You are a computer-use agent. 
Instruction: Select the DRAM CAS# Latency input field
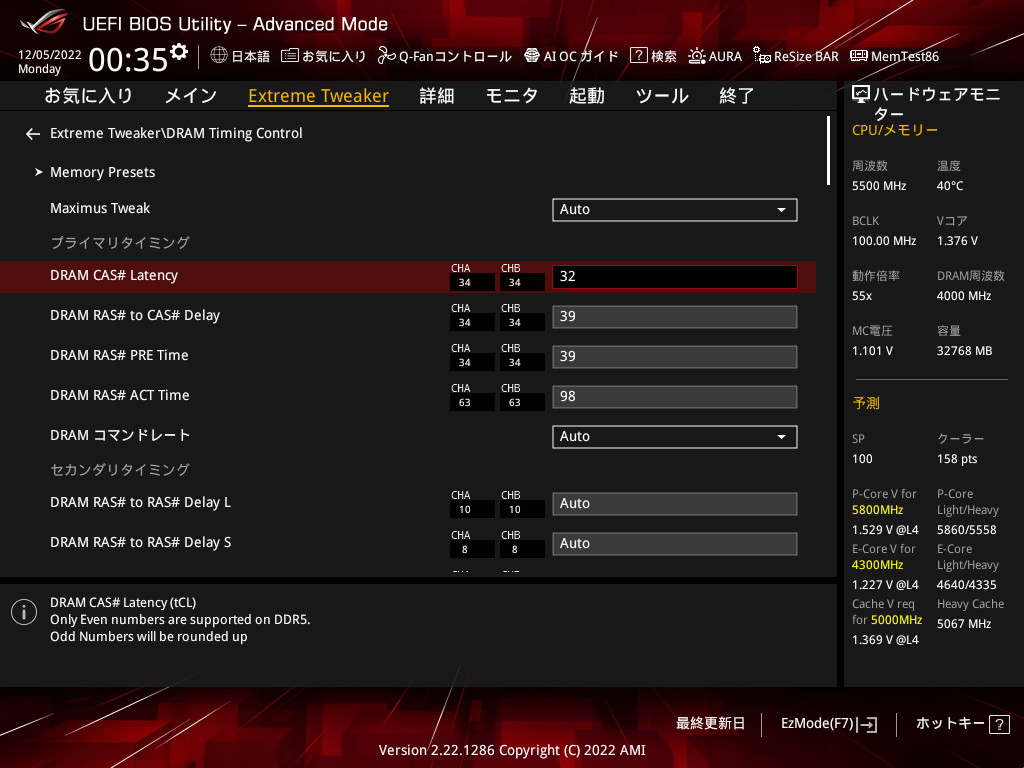pyautogui.click(x=674, y=276)
